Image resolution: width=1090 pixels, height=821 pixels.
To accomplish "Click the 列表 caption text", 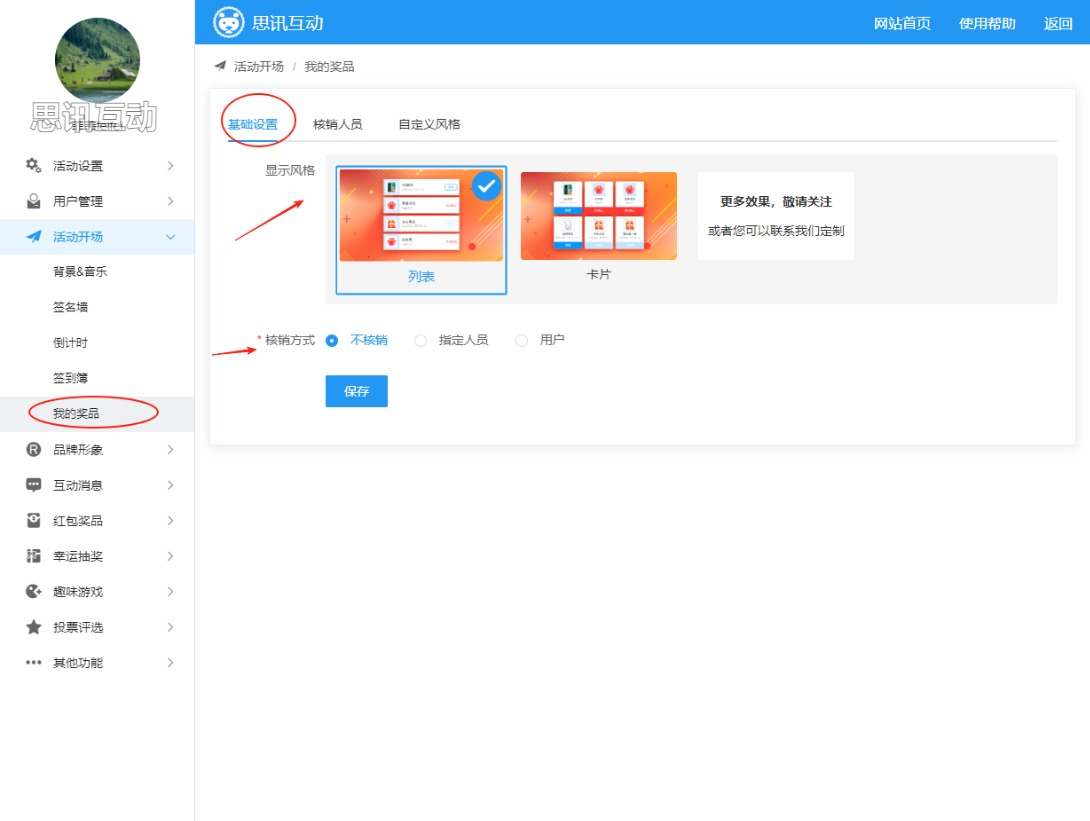I will 421,277.
